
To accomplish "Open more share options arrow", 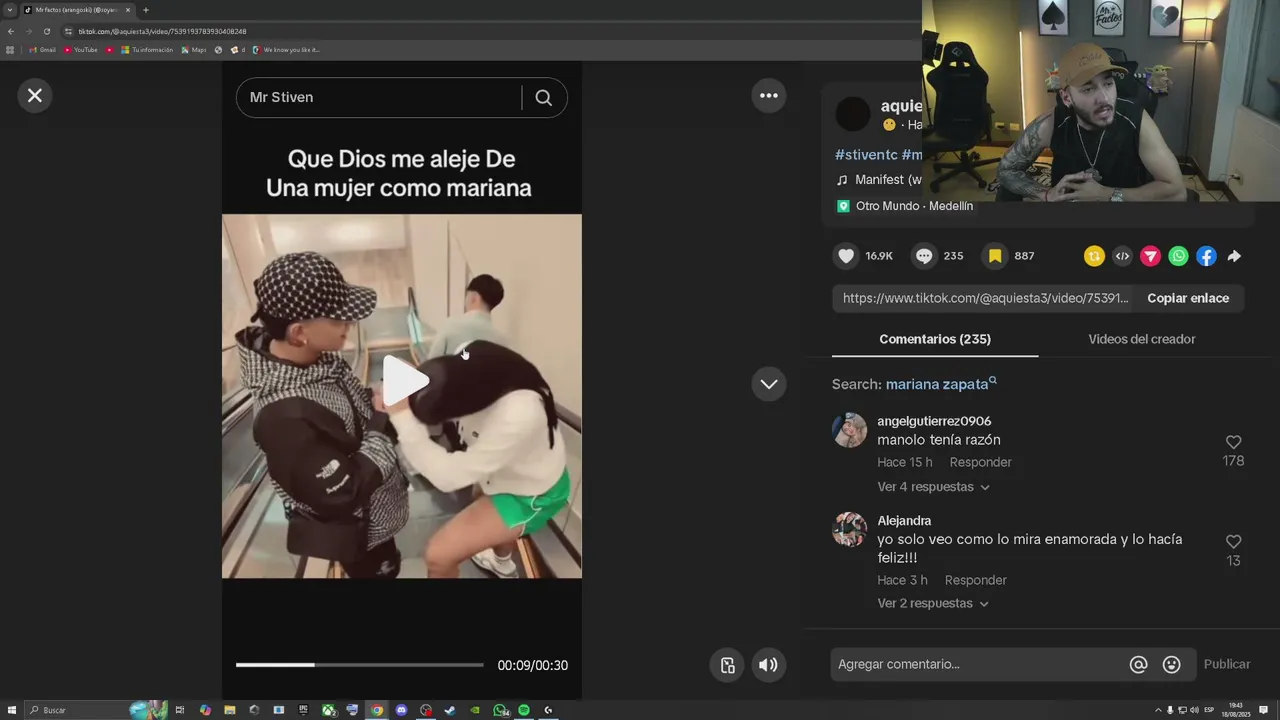I will pyautogui.click(x=1234, y=256).
